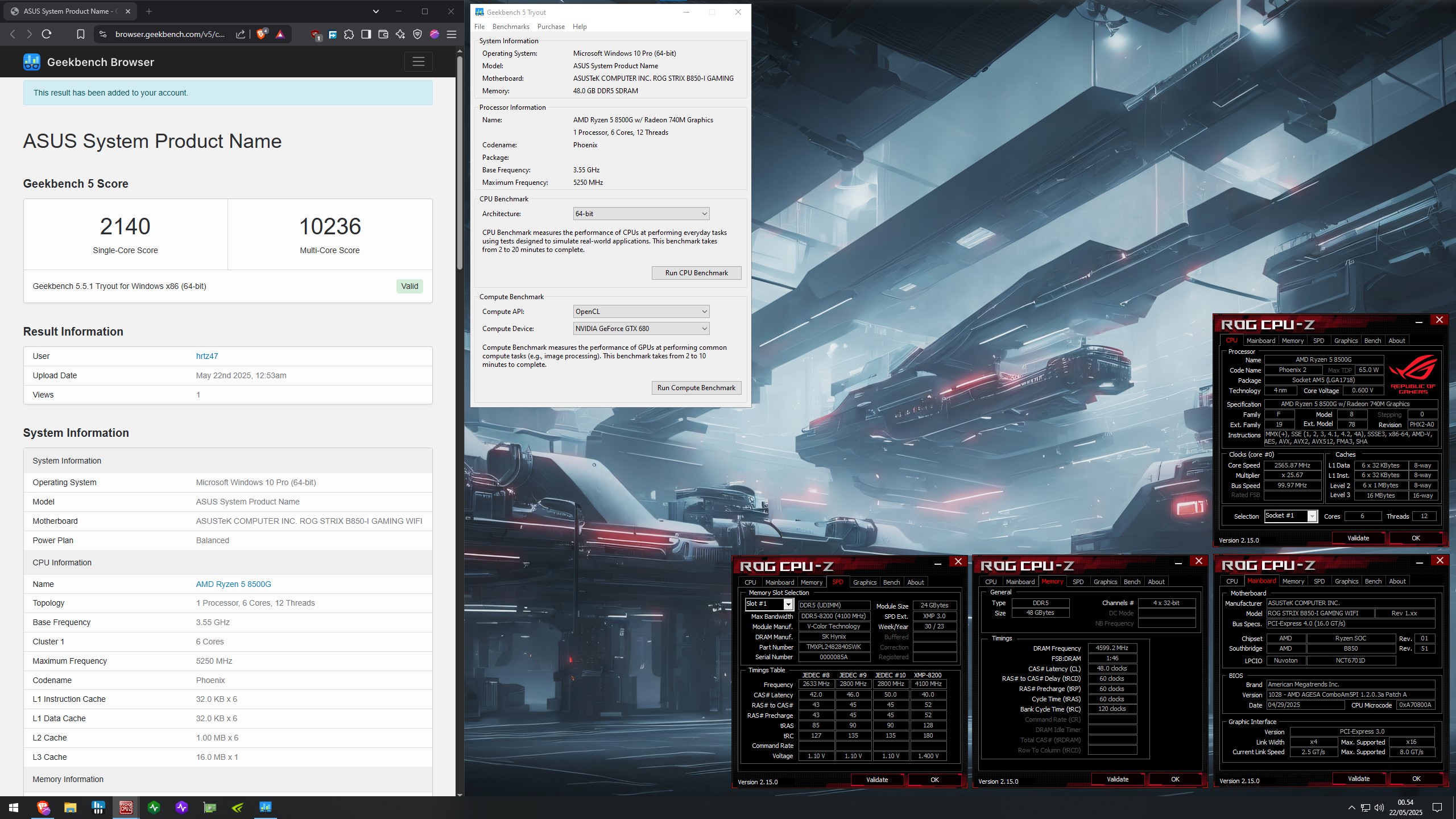Open uBlock Origin extension icon
The image size is (1456, 819).
[x=316, y=35]
